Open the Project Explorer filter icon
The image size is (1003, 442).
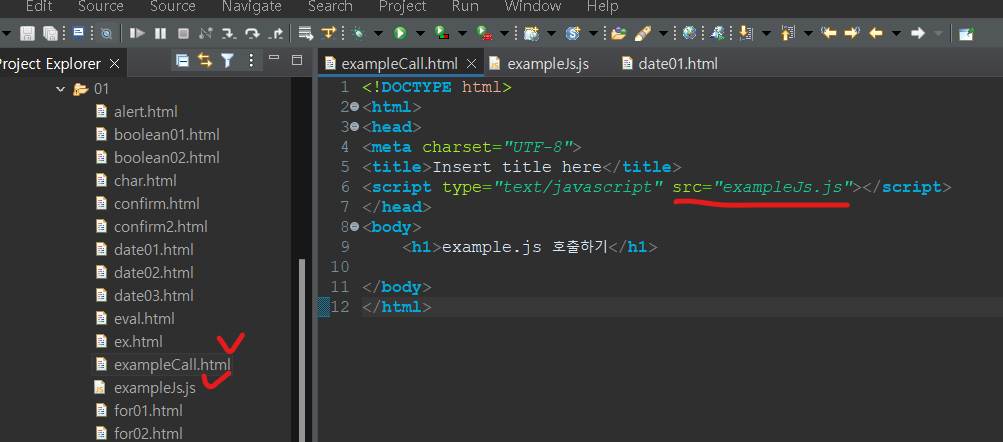[227, 61]
